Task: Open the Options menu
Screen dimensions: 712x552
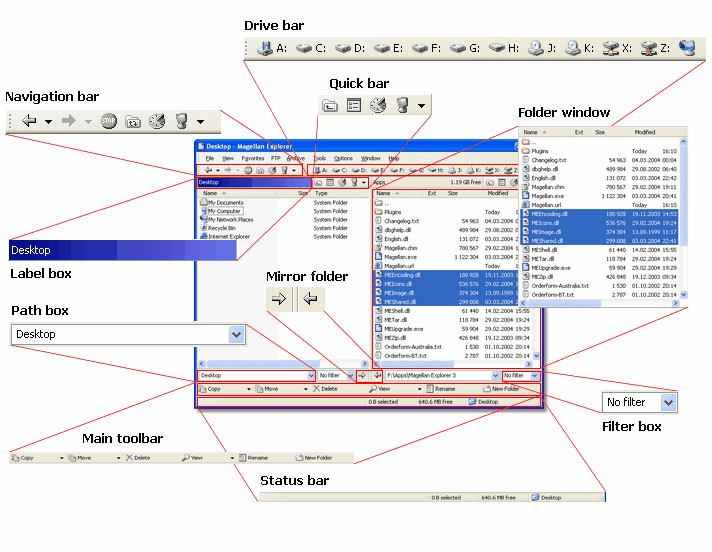Action: pyautogui.click(x=343, y=158)
